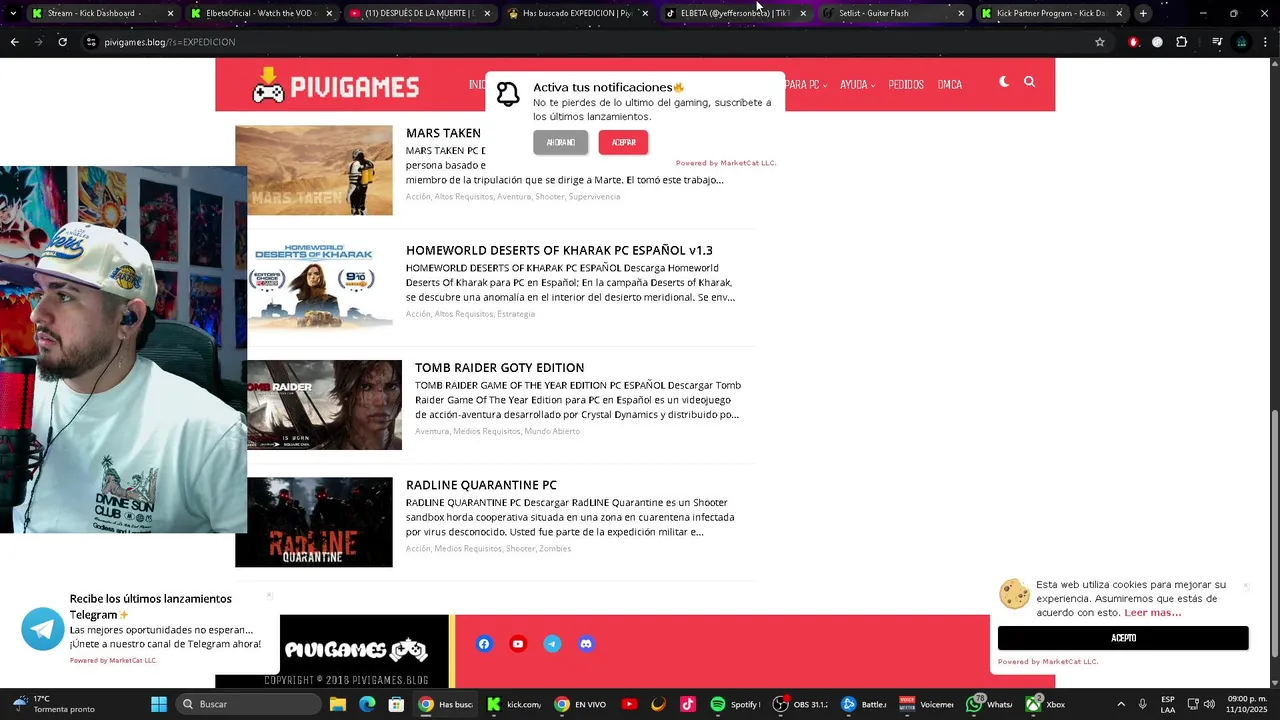The width and height of the screenshot is (1280, 720).
Task: Switch to the 'ElbetaOficial - Watch the VOD' tab
Action: coord(259,13)
